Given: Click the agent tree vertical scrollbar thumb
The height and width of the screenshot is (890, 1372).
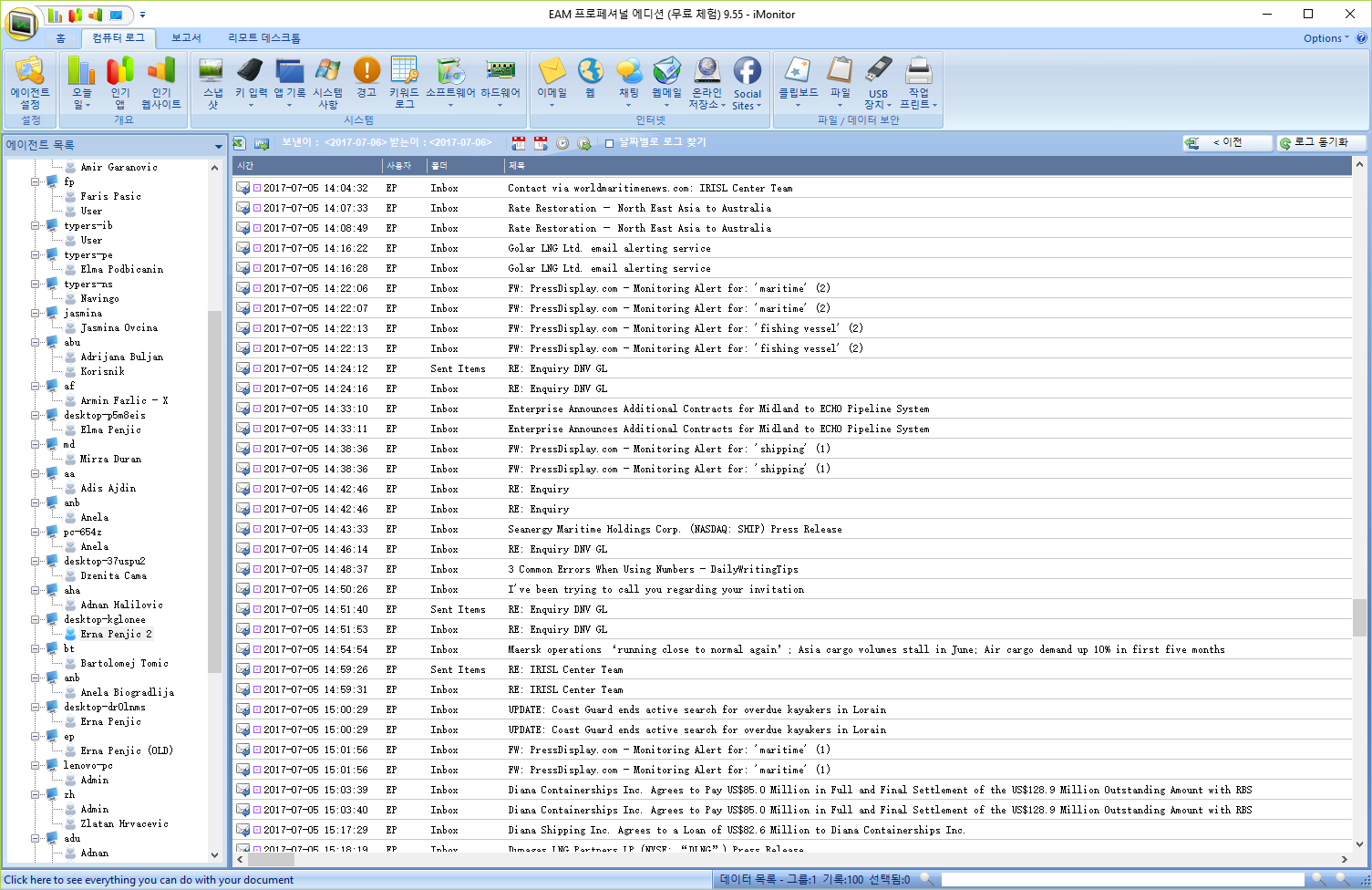Looking at the screenshot, I should pos(214,492).
